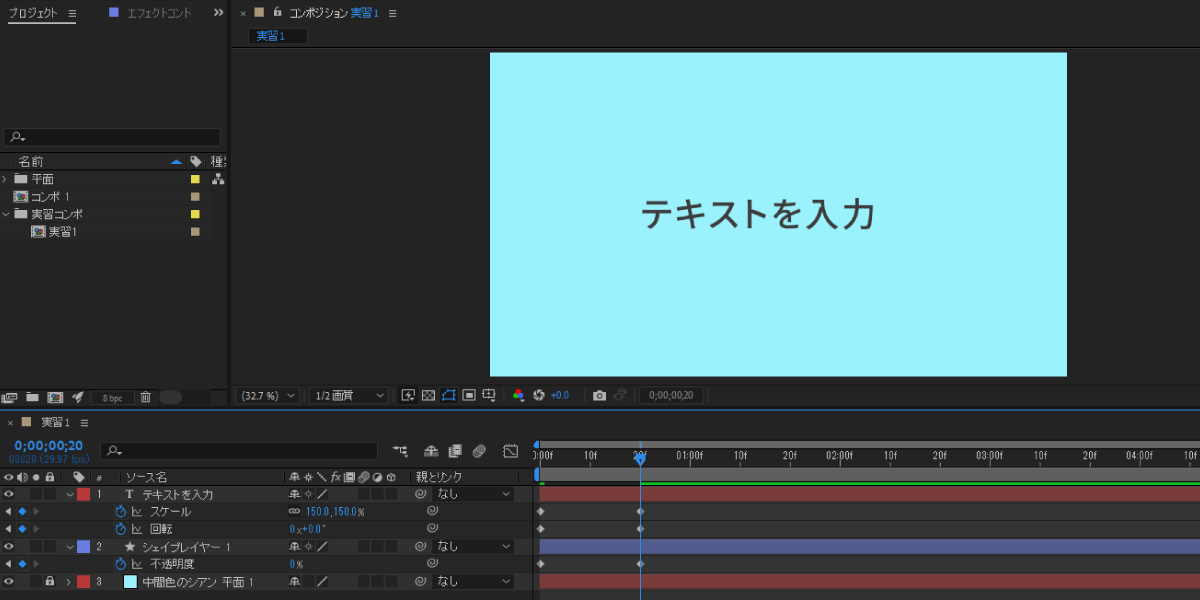This screenshot has height=600, width=1200.
Task: Collapse テキストを入力 layer properties
Action: [69, 494]
